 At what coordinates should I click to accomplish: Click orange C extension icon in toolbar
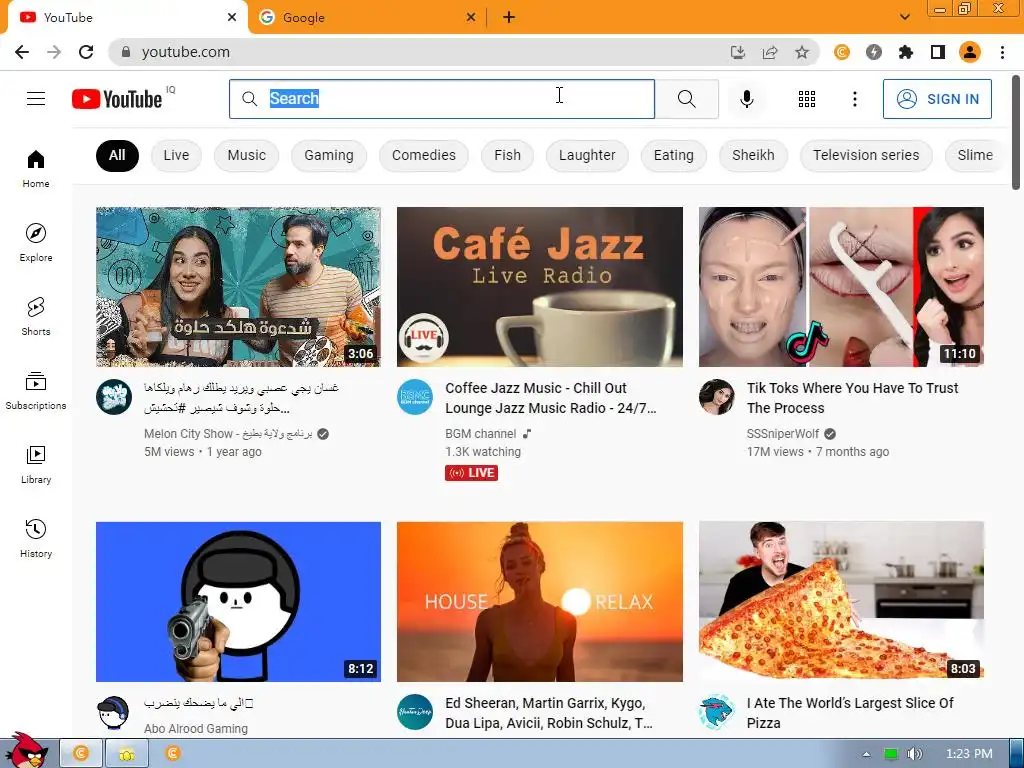842,52
